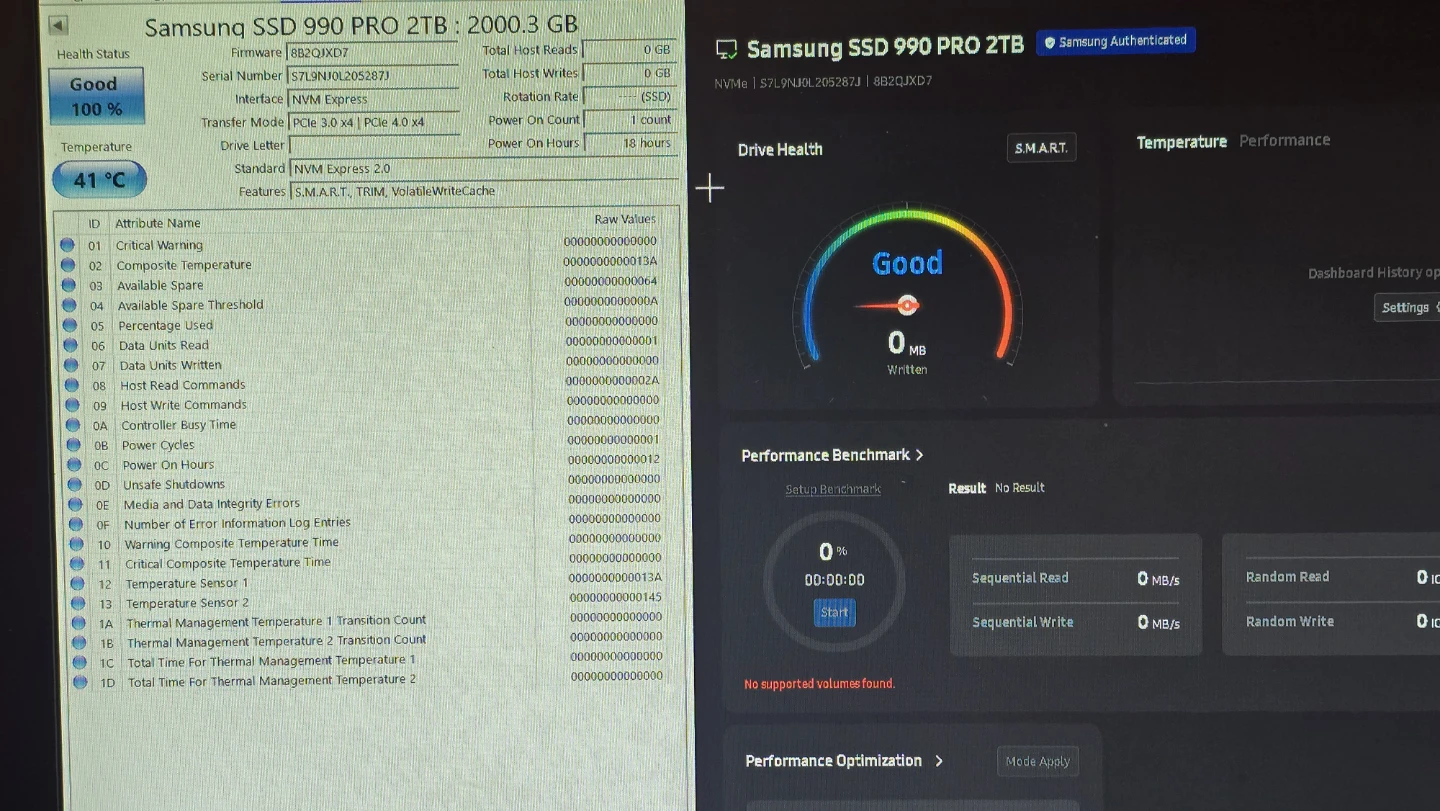
Task: Click status dot for Data Units Read
Action: (70, 344)
